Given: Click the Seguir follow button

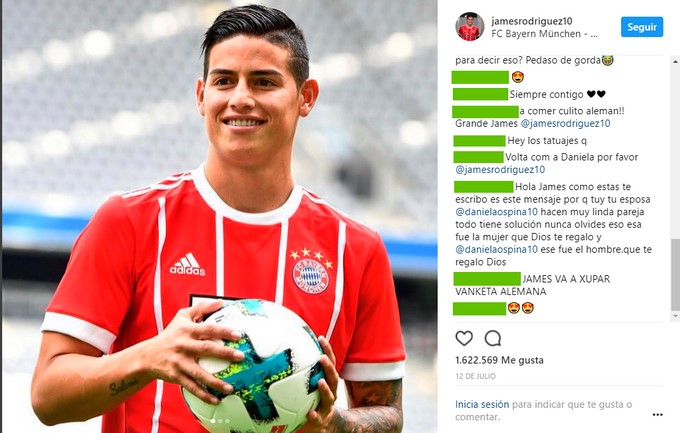Looking at the screenshot, I should 642,27.
